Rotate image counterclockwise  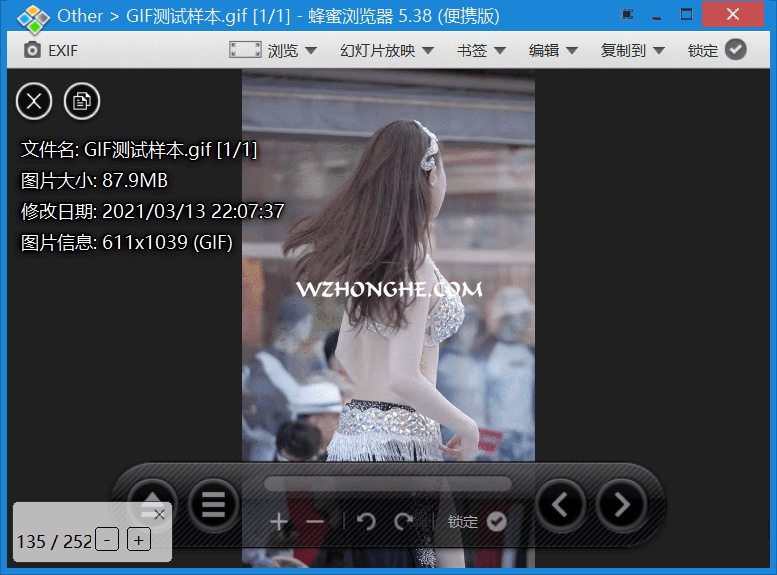point(366,521)
